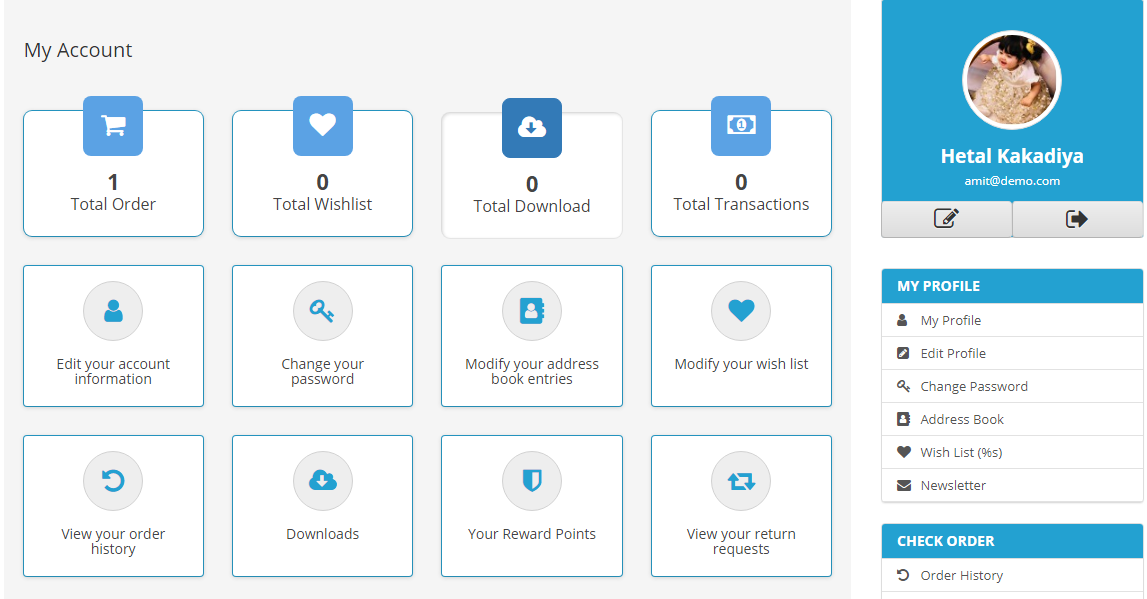Click the email amit@demo.com
Viewport: 1147px width, 599px height.
(x=1012, y=181)
